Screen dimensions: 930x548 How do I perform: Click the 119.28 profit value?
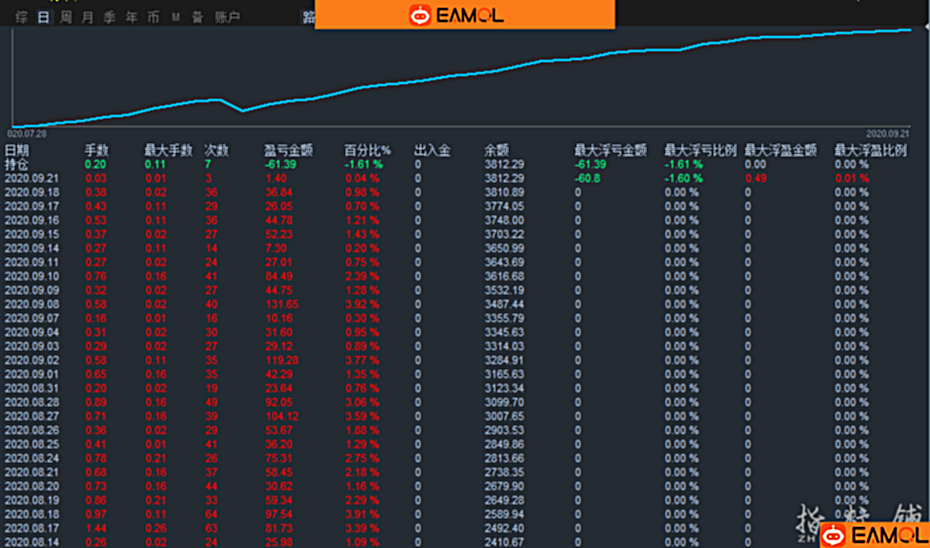(x=282, y=361)
